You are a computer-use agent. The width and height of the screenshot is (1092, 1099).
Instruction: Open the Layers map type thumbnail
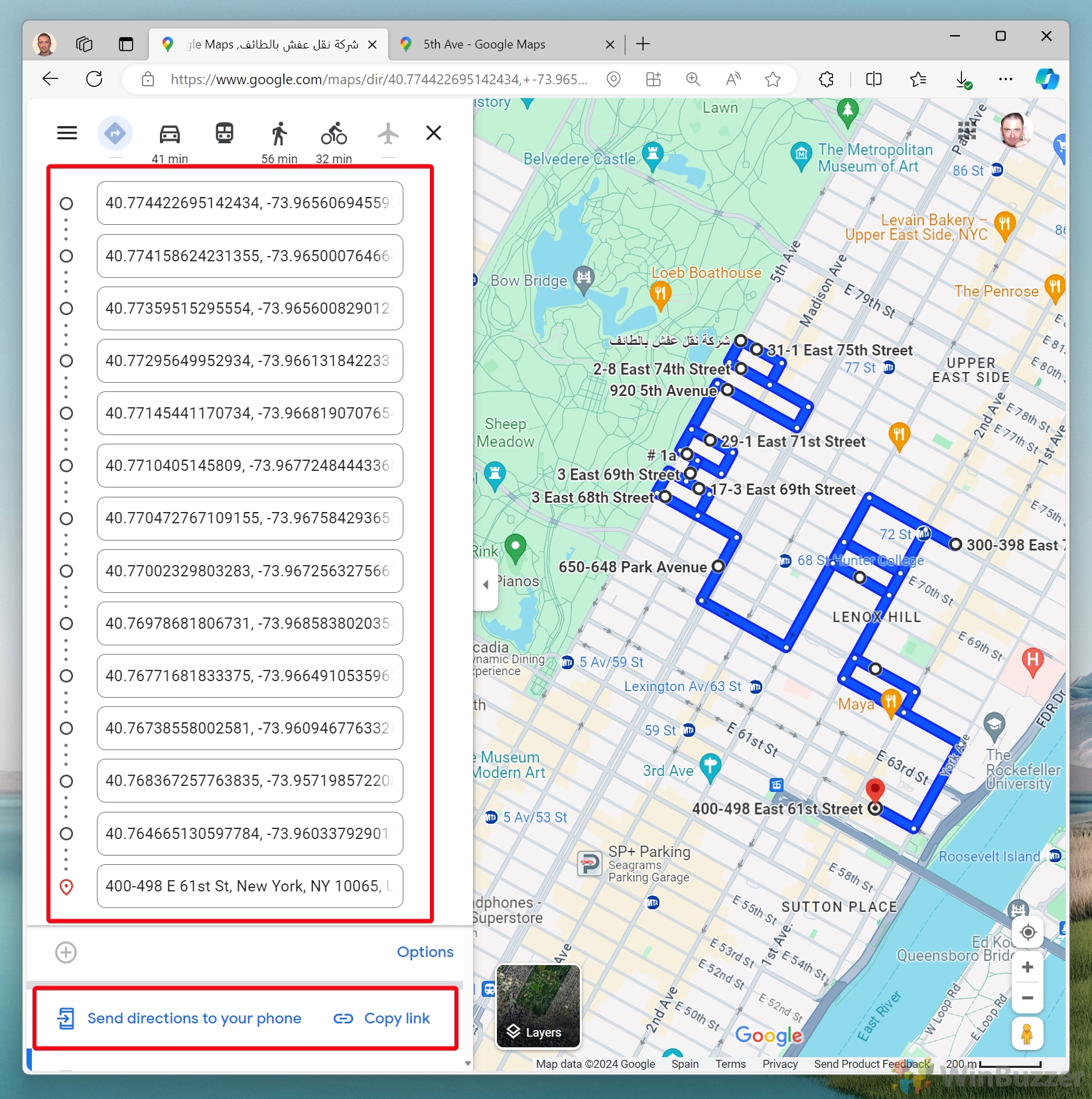pyautogui.click(x=538, y=1006)
